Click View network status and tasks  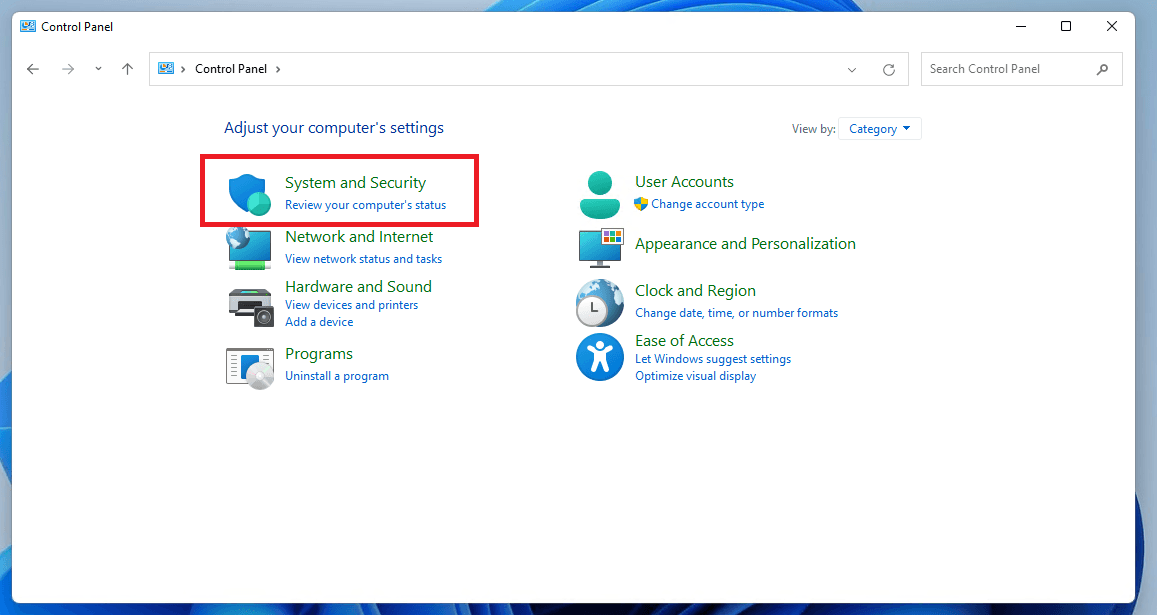[364, 259]
